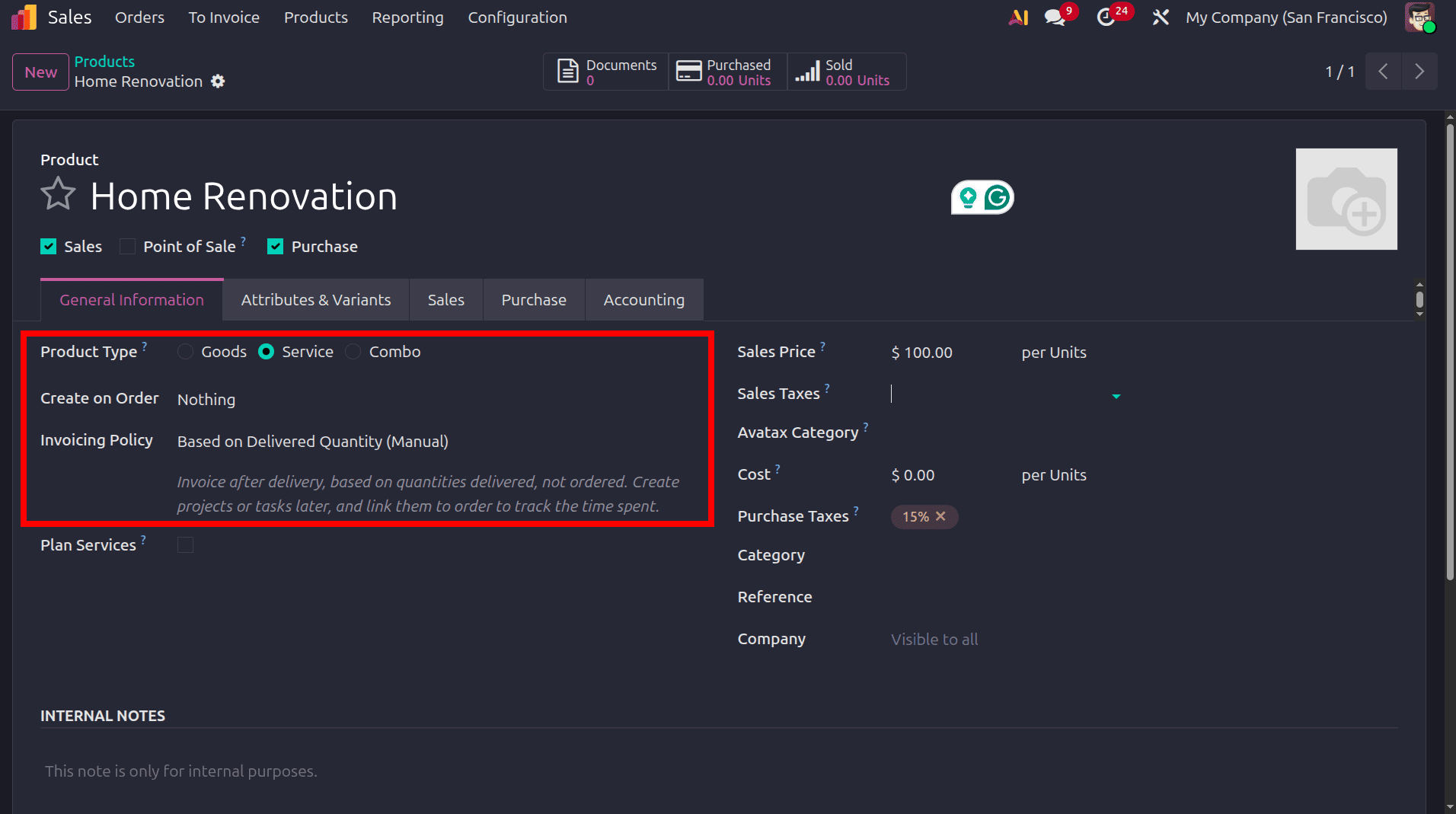
Task: Switch to the Sales tab
Action: point(446,300)
